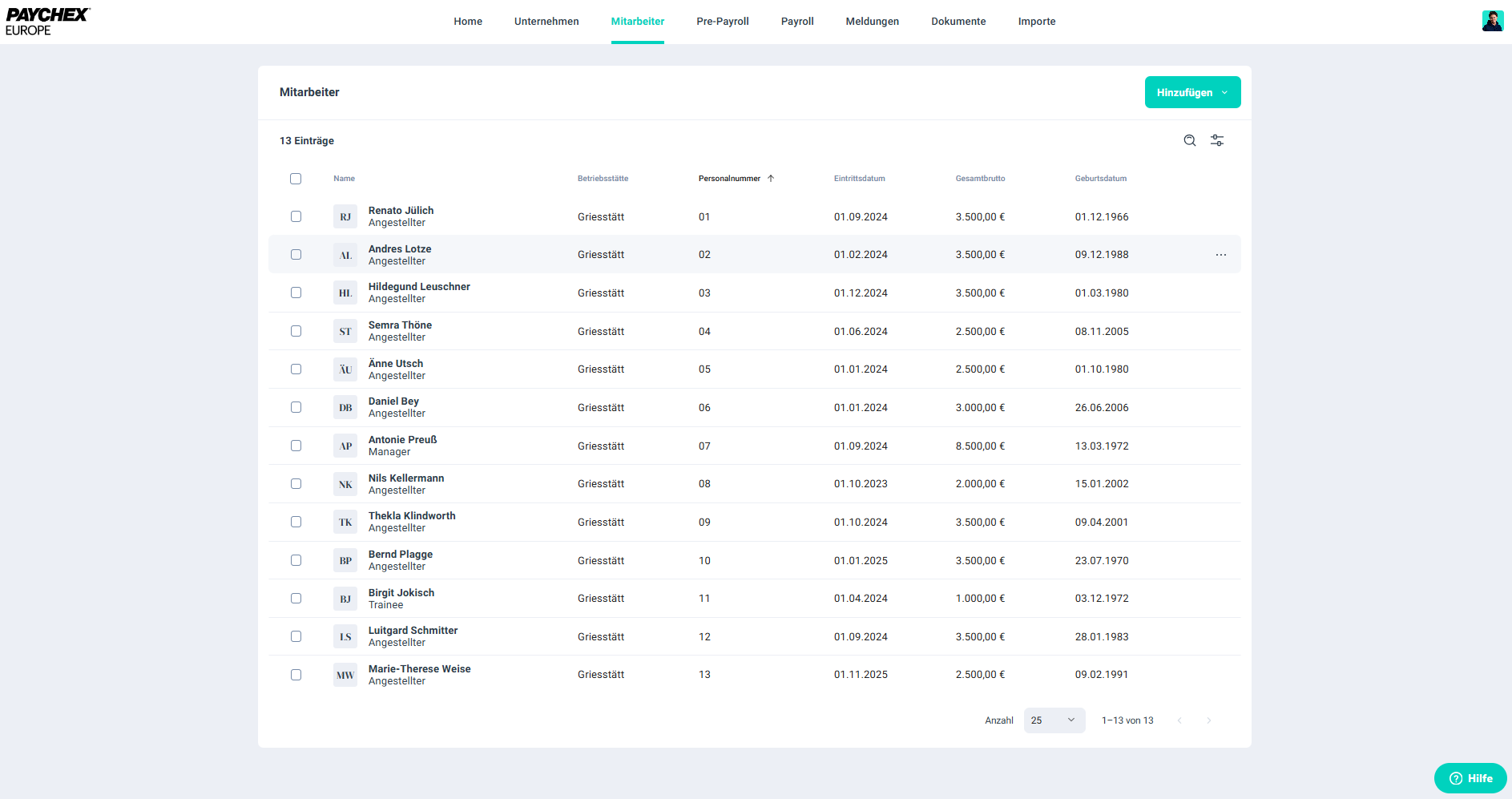Click the Personalnummer sort arrow
Screen dimensions: 1512x799
tap(771, 179)
